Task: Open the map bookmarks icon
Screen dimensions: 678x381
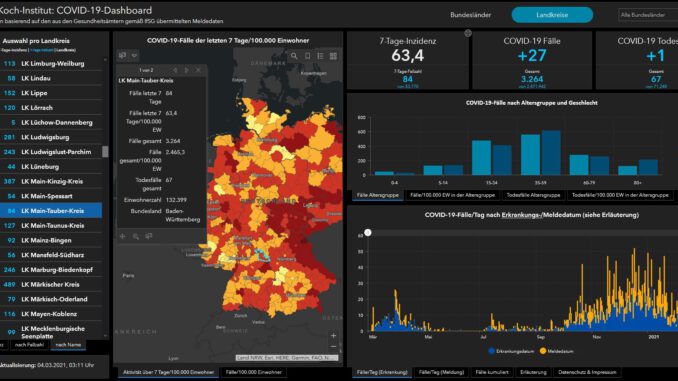Action: [307, 56]
